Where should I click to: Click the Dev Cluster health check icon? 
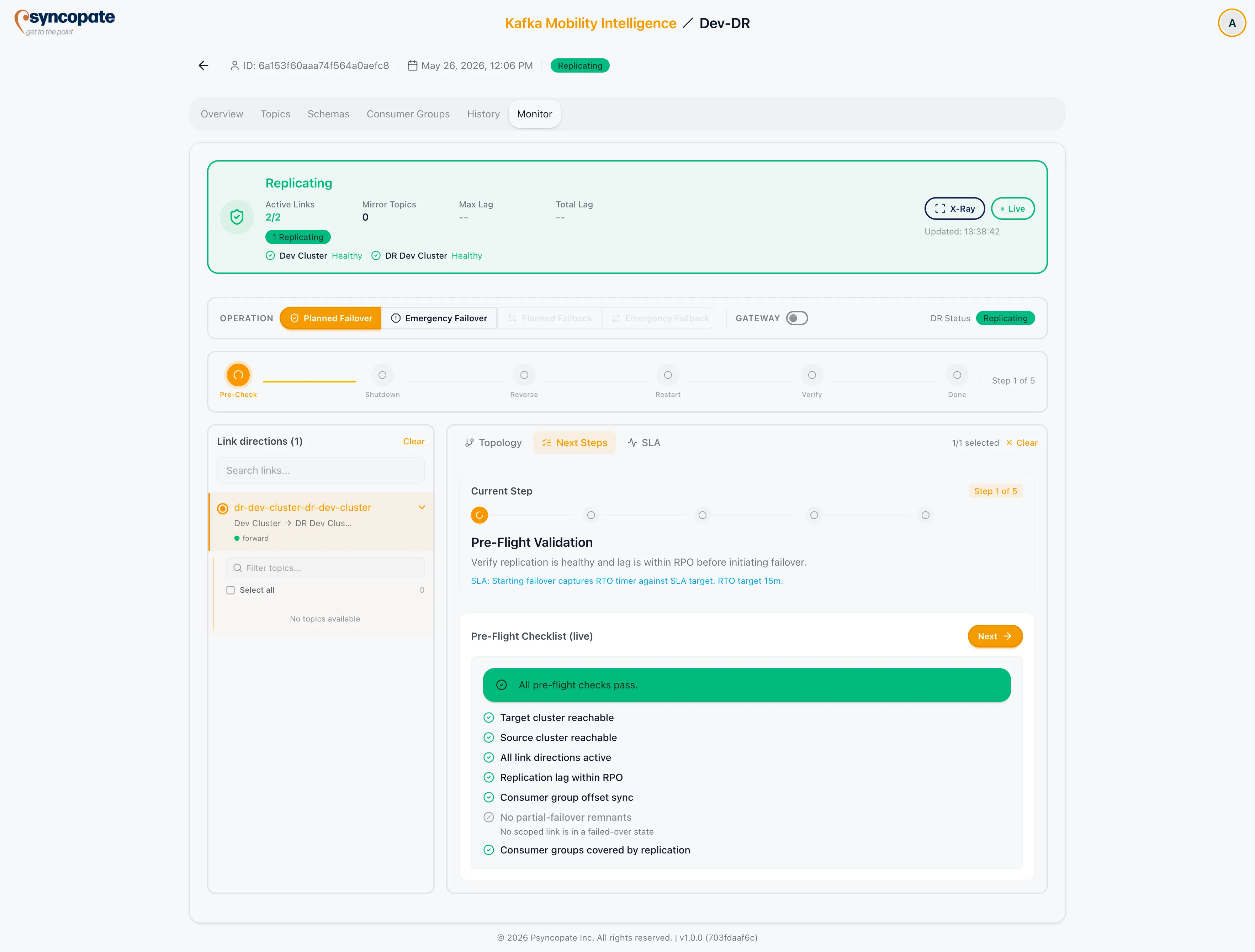click(x=270, y=256)
